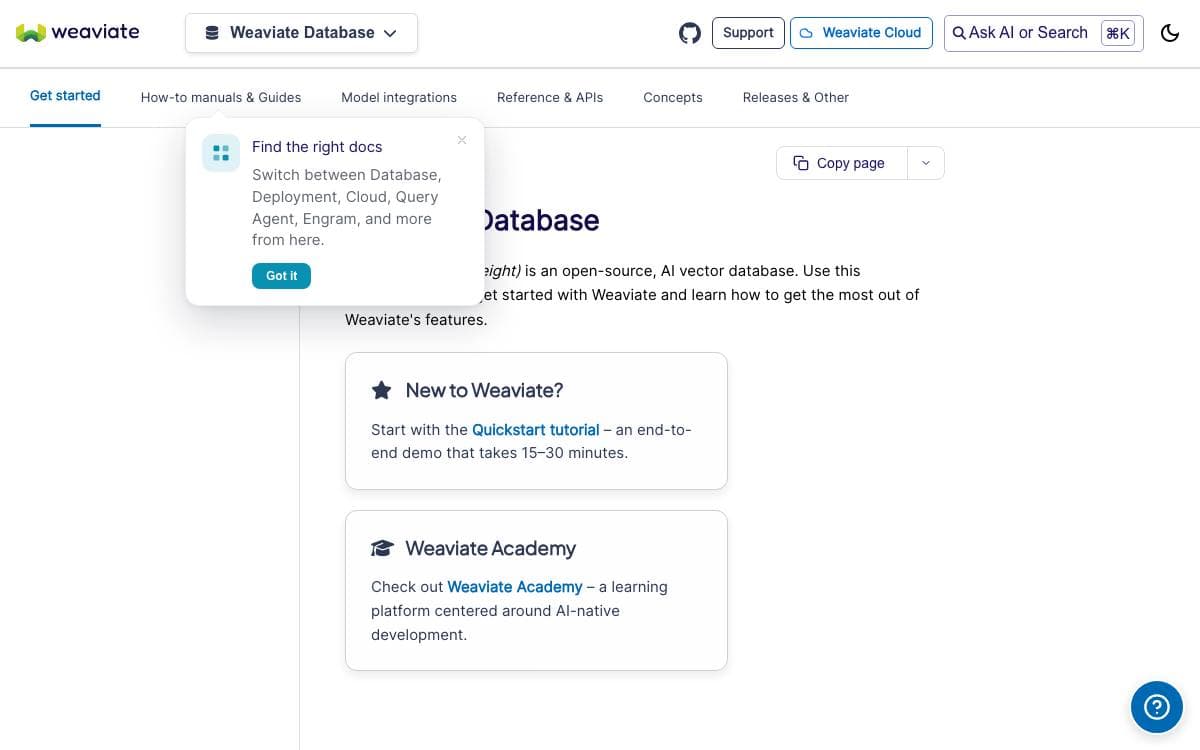Click the New to Weaviate? heading
Viewport: 1200px width, 750px height.
(x=484, y=390)
